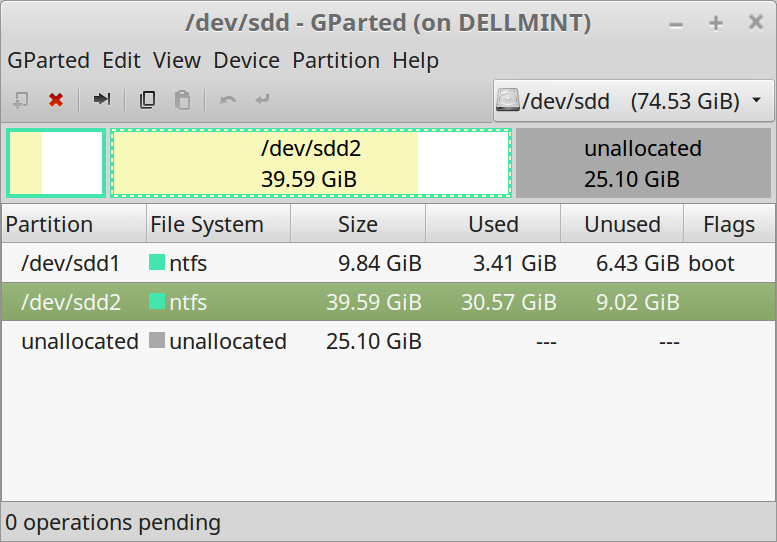Screen dimensions: 777x542
Task: Click the New partition toolbar icon
Action: tap(21, 100)
